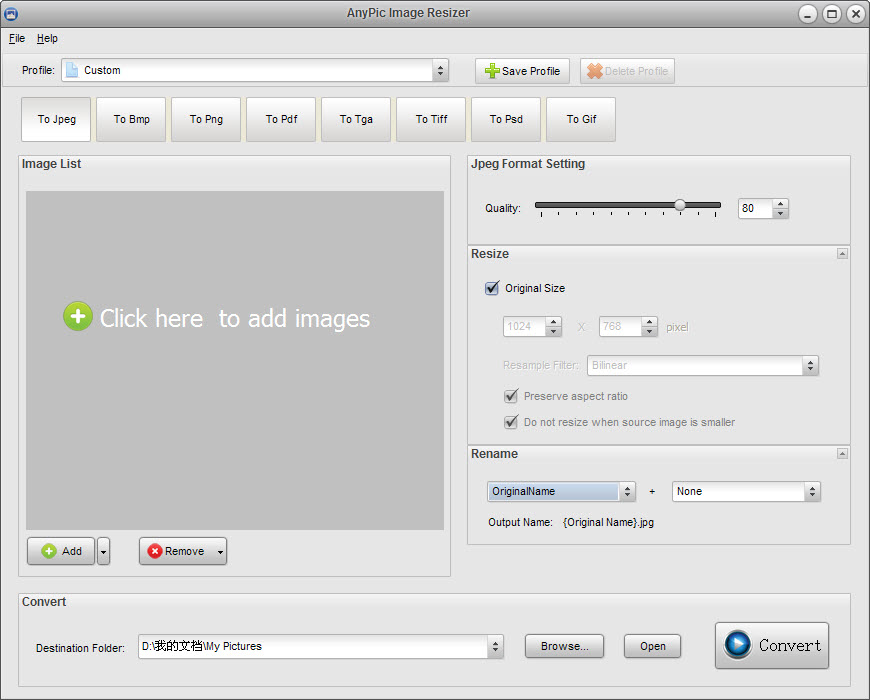
Task: Collapse the Rename section
Action: (x=842, y=454)
